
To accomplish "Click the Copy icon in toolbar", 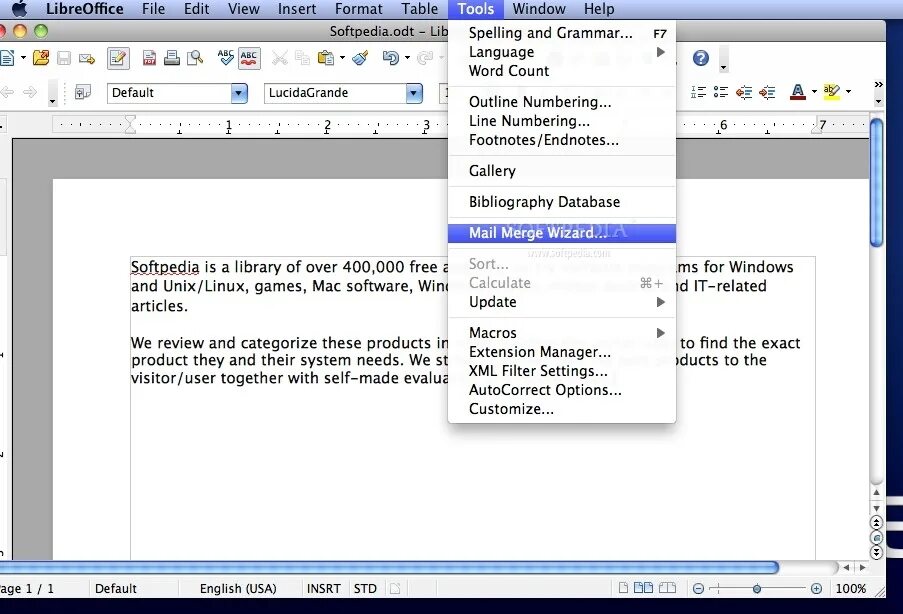I will 302,58.
